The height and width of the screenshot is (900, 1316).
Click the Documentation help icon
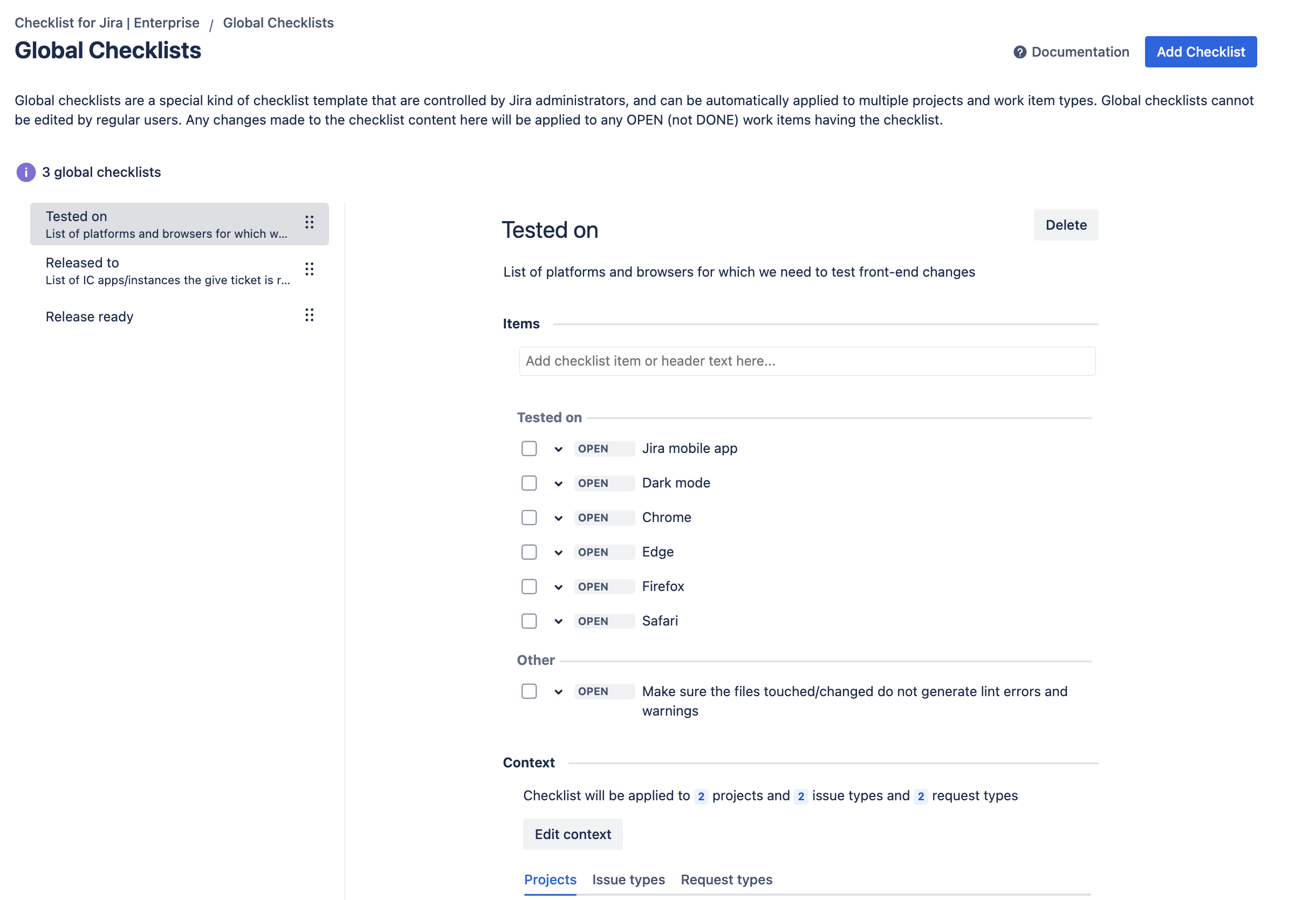(1019, 52)
